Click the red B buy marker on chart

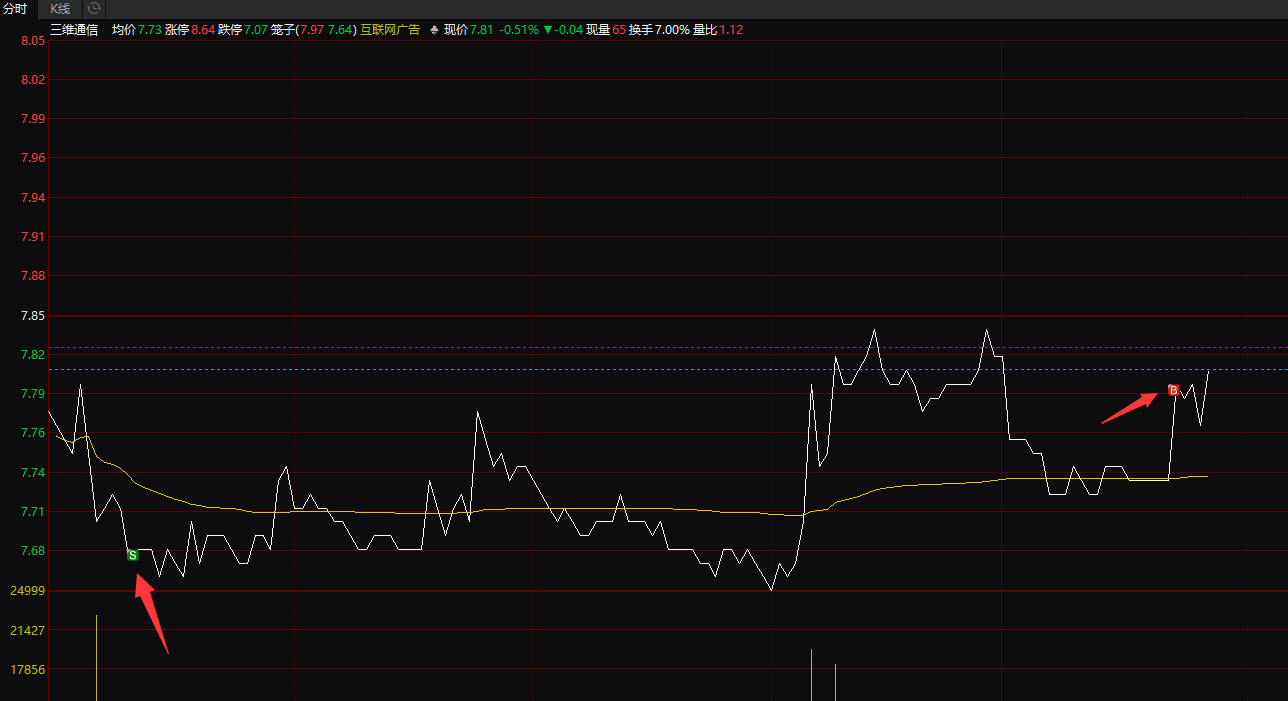1173,390
